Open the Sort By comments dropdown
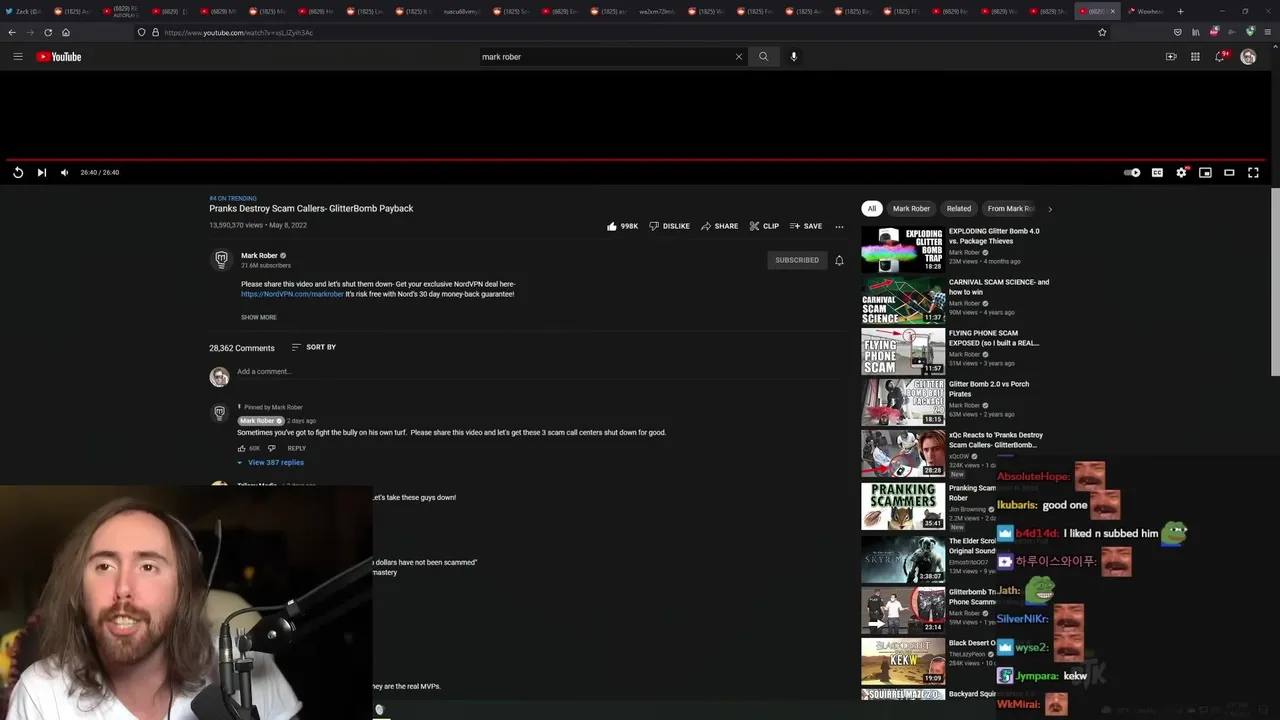The width and height of the screenshot is (1280, 720). 313,347
